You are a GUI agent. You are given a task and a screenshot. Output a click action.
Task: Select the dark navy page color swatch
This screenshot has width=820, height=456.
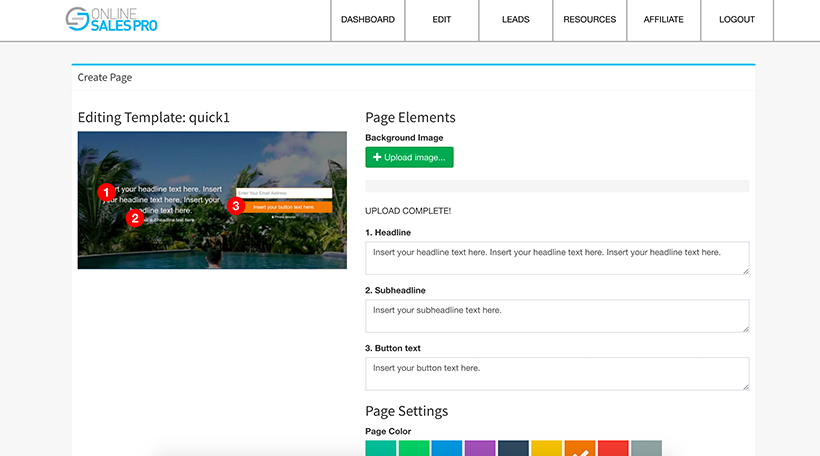click(x=513, y=449)
